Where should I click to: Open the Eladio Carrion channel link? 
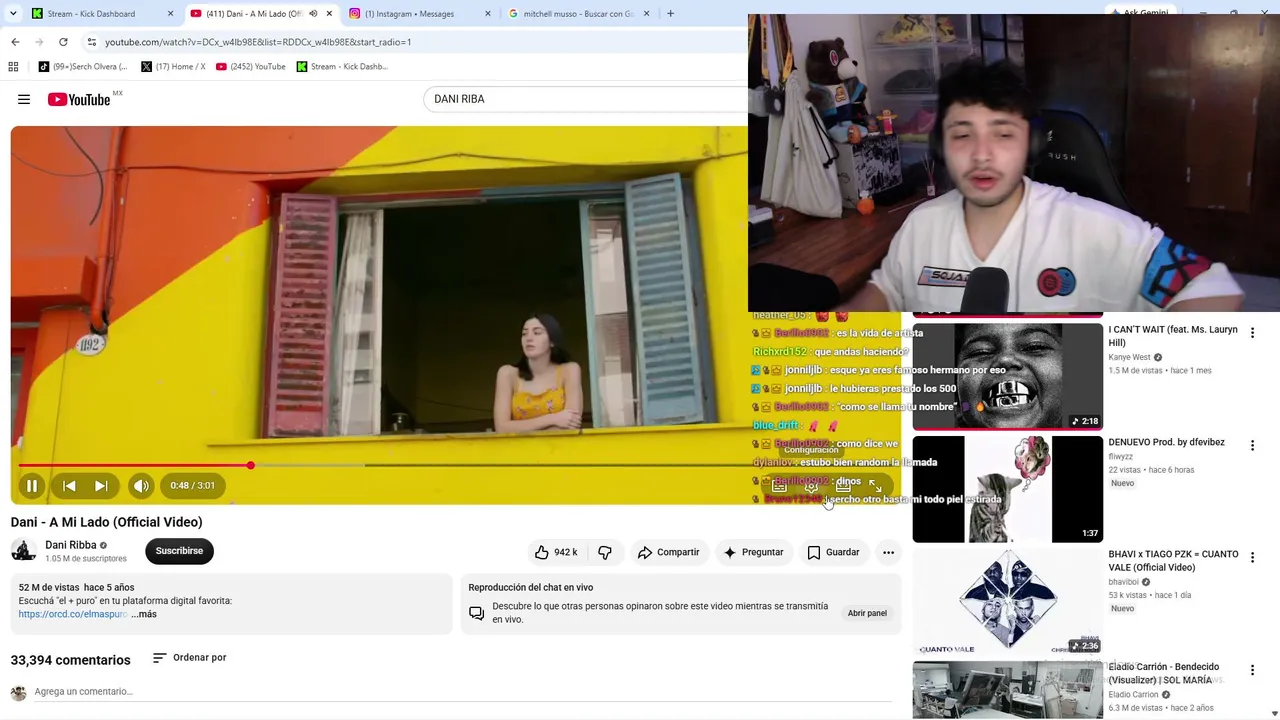1133,695
